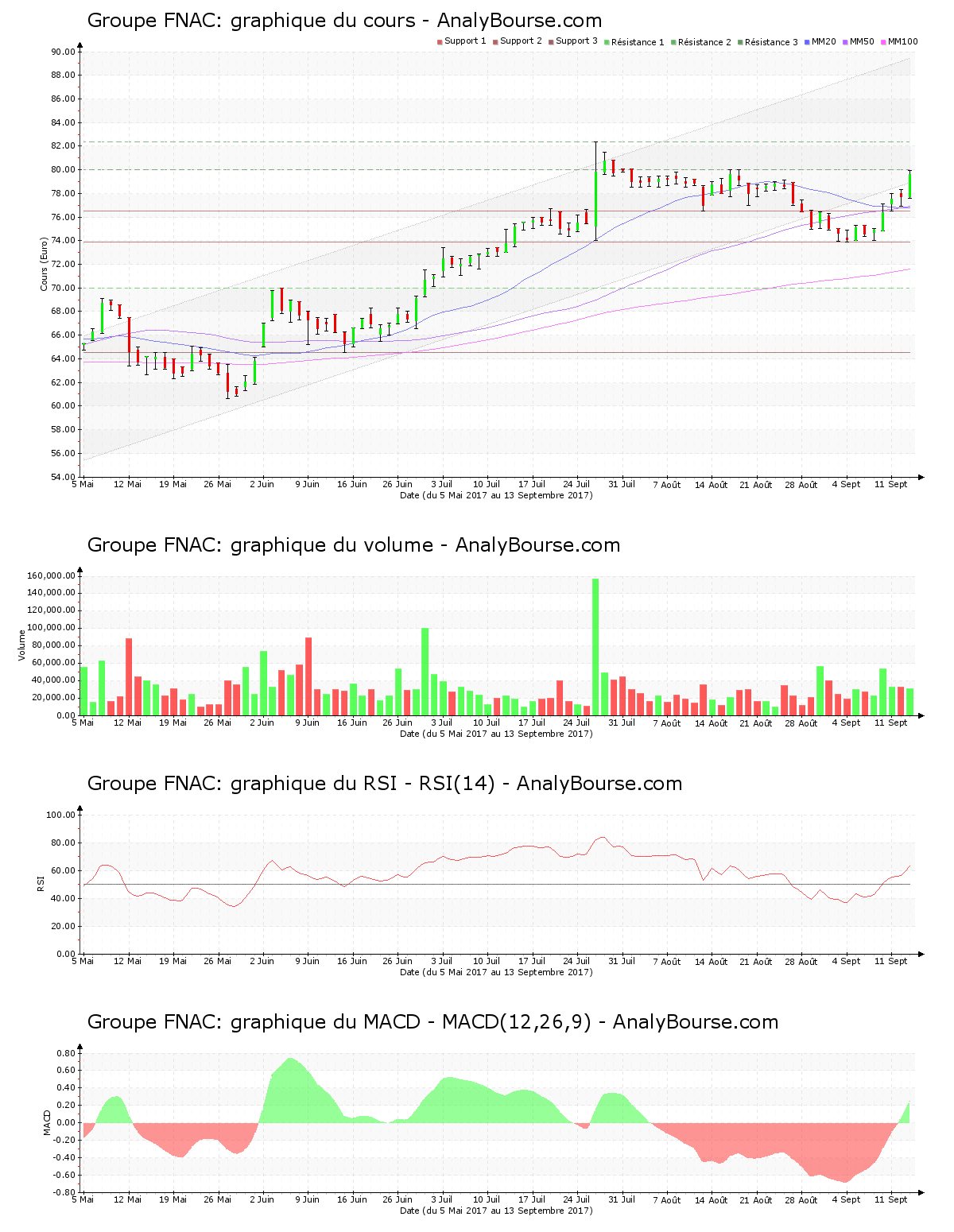954x1232 pixels.
Task: Click the MM100 legend color swatch
Action: (x=883, y=41)
